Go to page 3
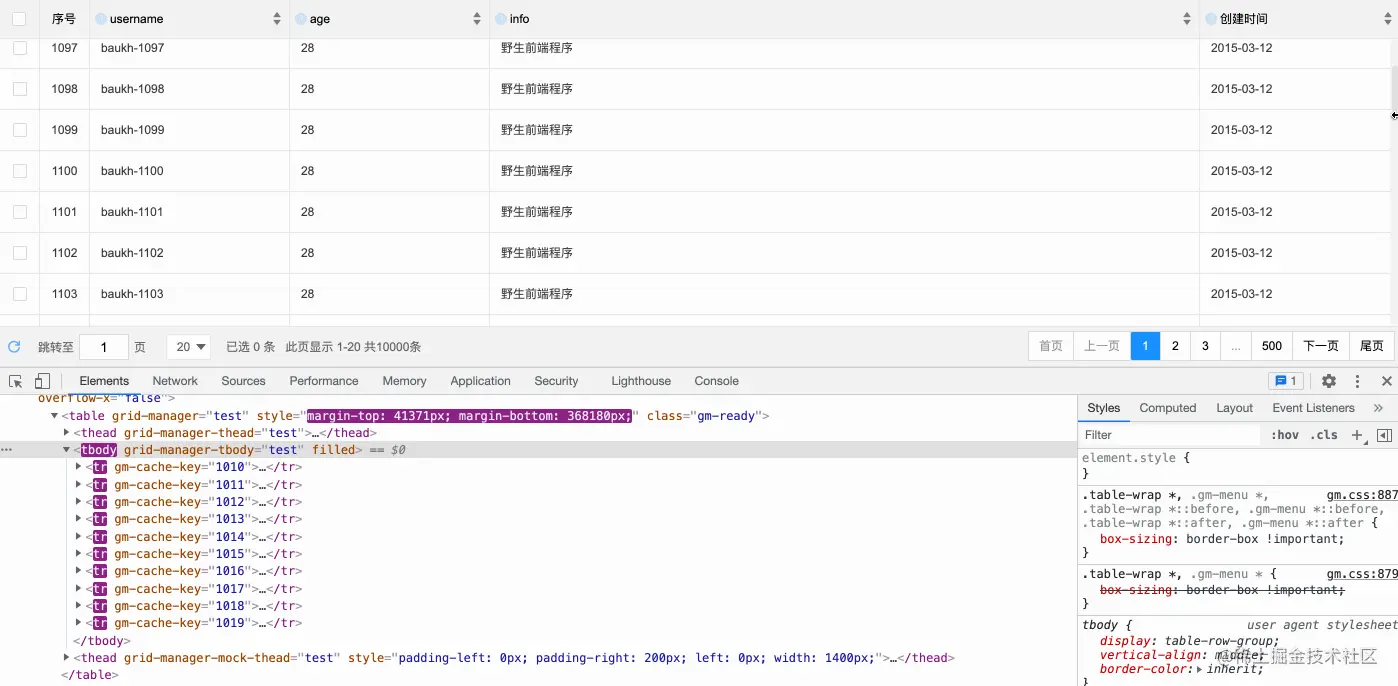The height and width of the screenshot is (686, 1398). coord(1205,346)
